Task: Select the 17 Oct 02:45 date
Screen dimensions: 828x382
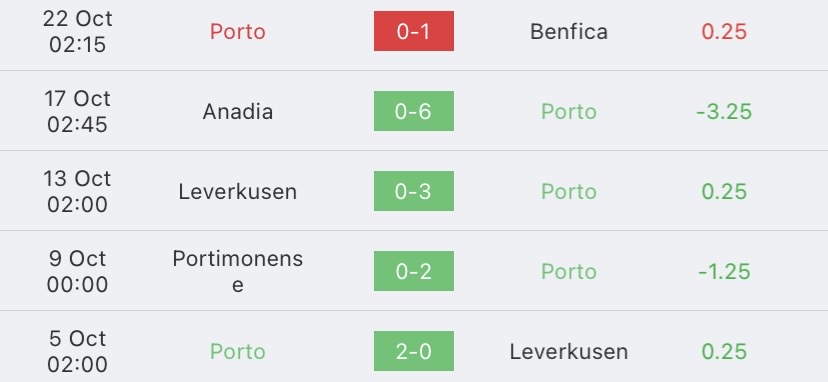Action: [78, 111]
